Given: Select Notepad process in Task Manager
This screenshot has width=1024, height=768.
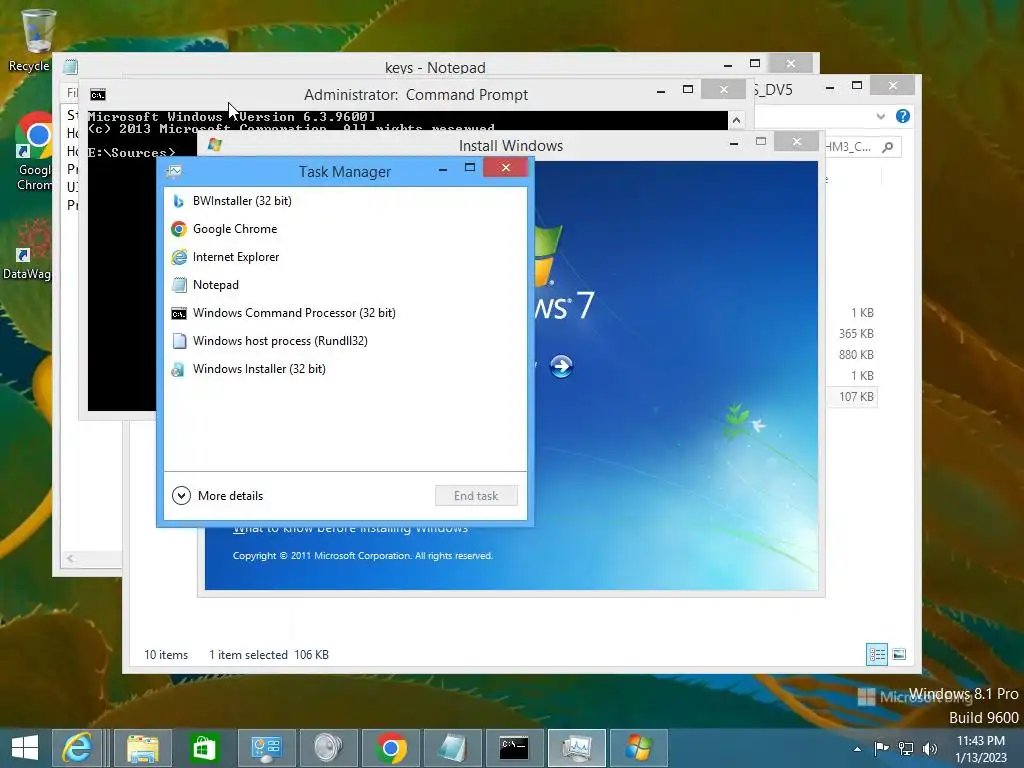Looking at the screenshot, I should pyautogui.click(x=345, y=285).
